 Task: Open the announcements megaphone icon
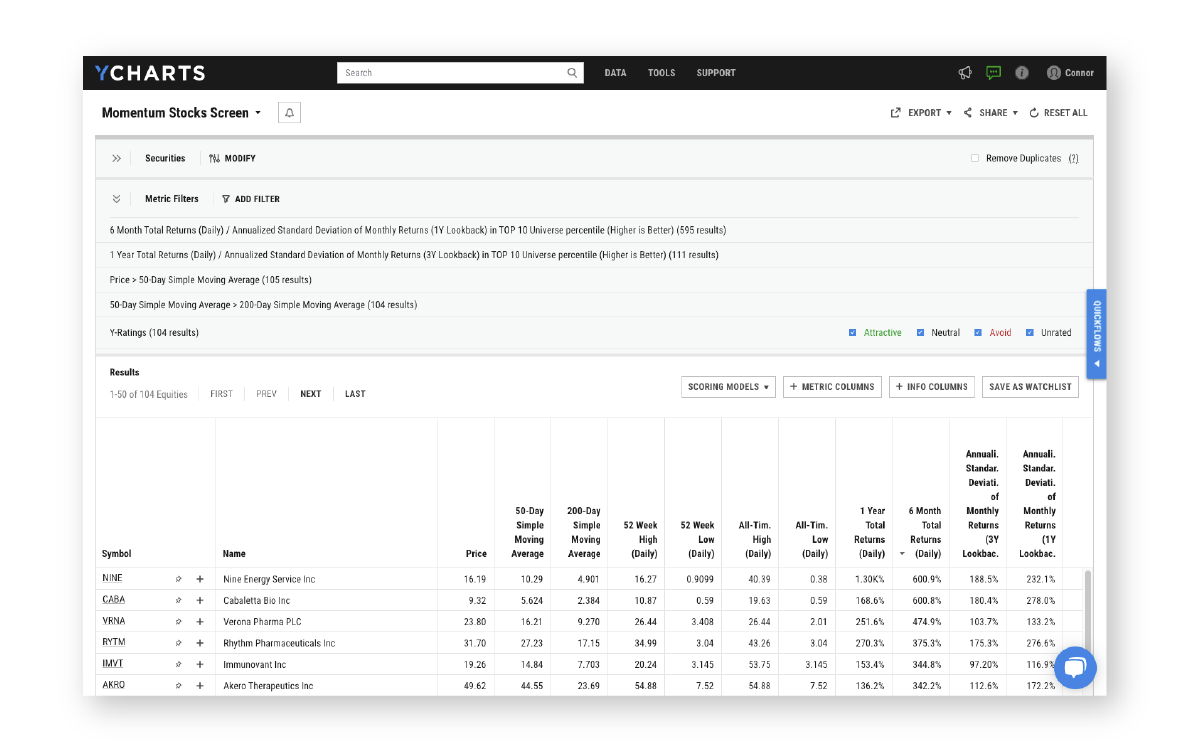[x=965, y=73]
